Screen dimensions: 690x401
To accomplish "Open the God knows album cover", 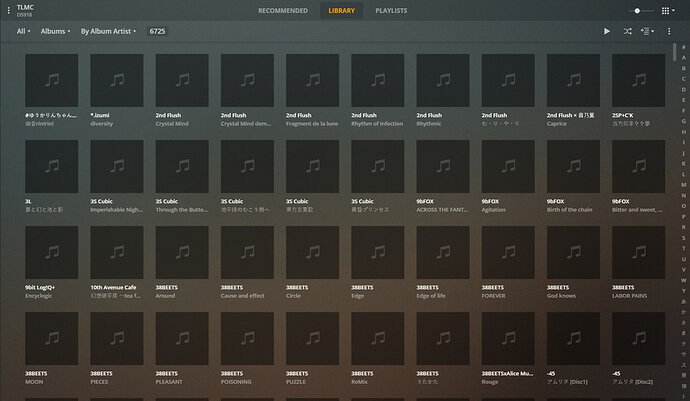I will 573,252.
